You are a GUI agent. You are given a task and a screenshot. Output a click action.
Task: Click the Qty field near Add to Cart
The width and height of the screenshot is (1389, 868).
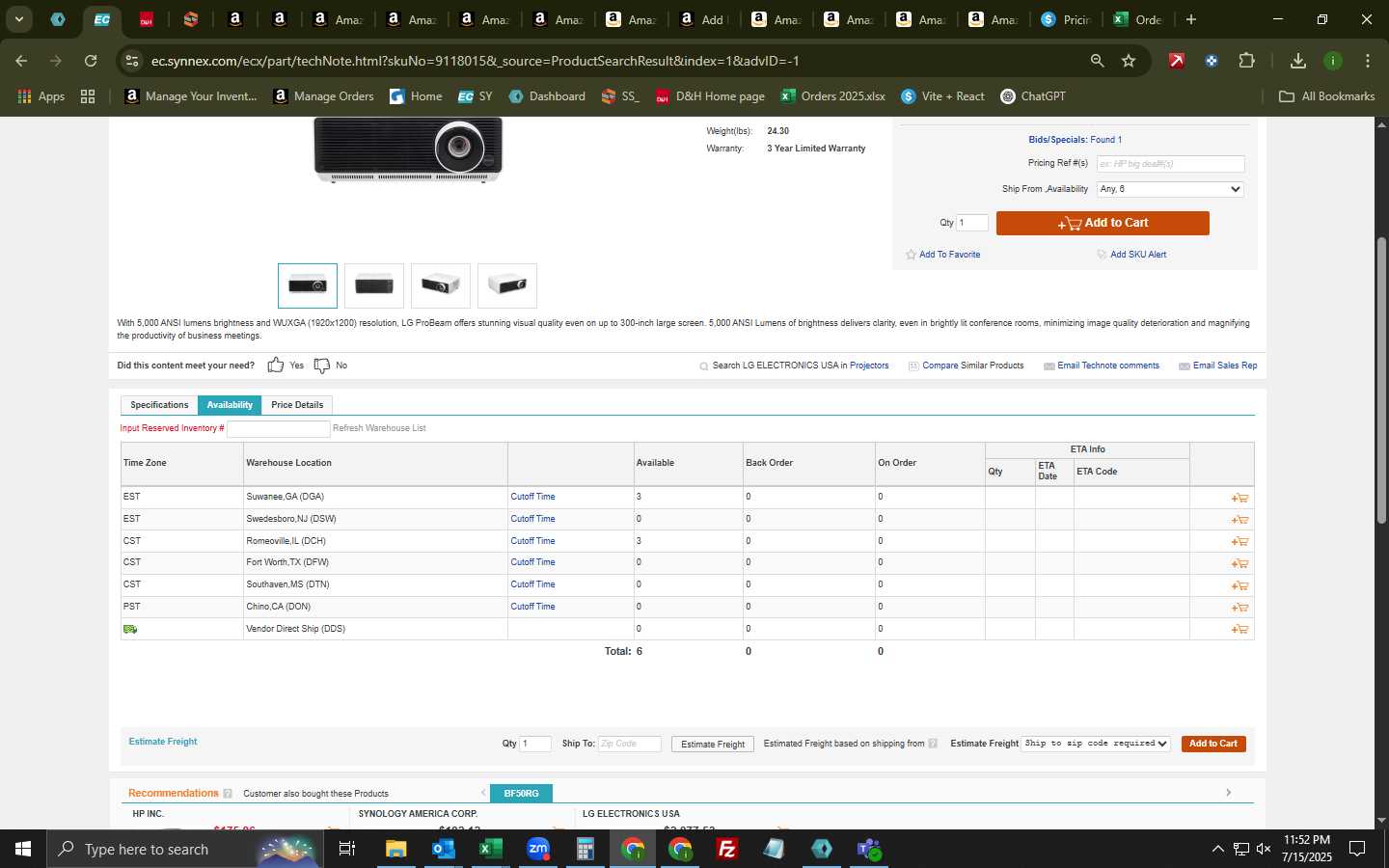pyautogui.click(x=972, y=223)
